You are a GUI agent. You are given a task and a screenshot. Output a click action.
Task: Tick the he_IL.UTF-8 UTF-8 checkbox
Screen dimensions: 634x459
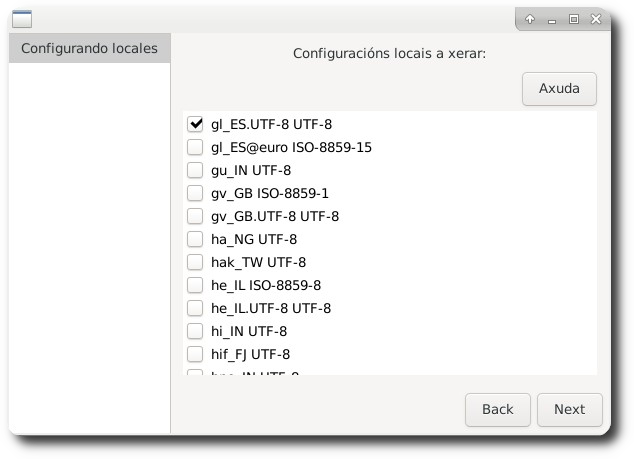click(195, 308)
